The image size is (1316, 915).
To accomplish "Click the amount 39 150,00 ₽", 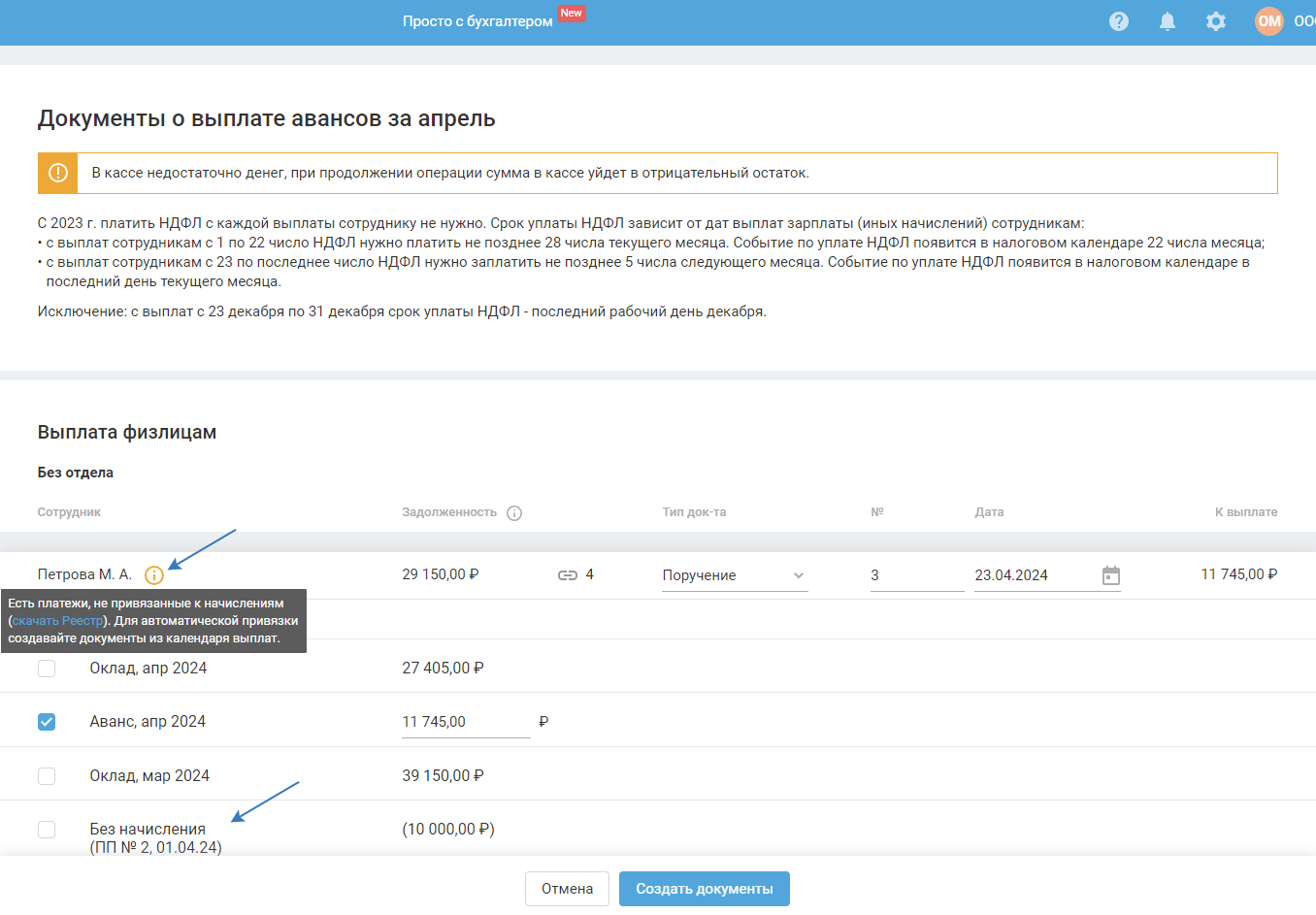I will coord(443,775).
